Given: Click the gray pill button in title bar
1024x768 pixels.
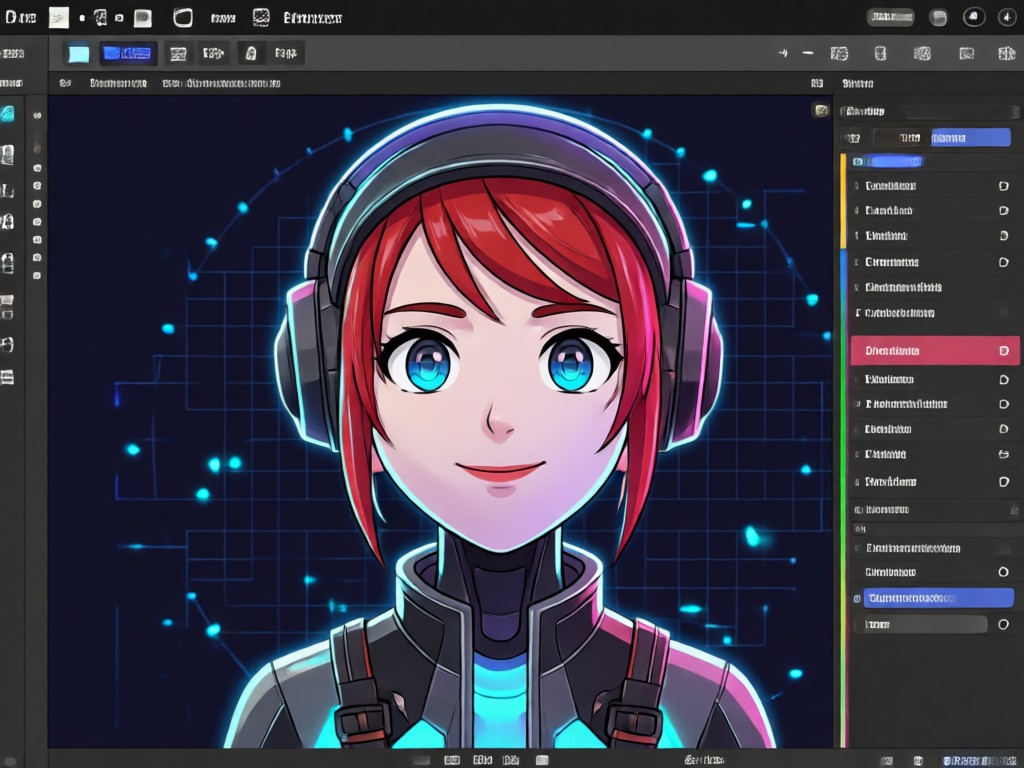Looking at the screenshot, I should (x=890, y=17).
